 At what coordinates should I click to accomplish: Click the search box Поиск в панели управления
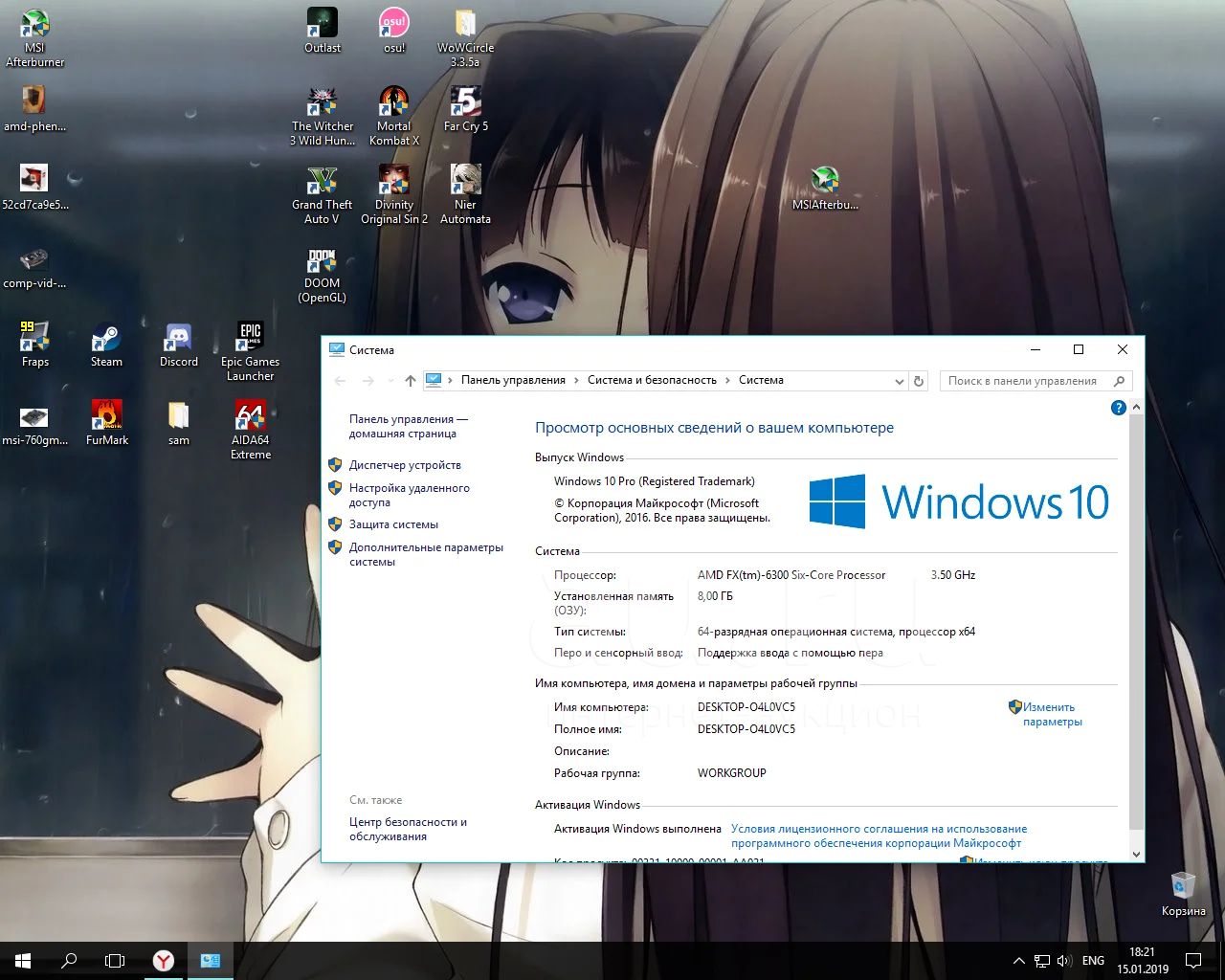click(x=1036, y=381)
